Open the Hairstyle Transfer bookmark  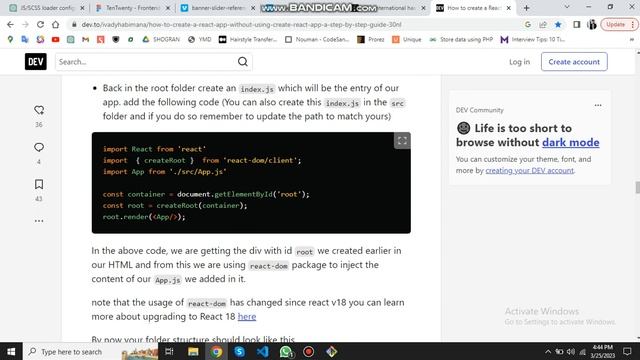coord(248,40)
